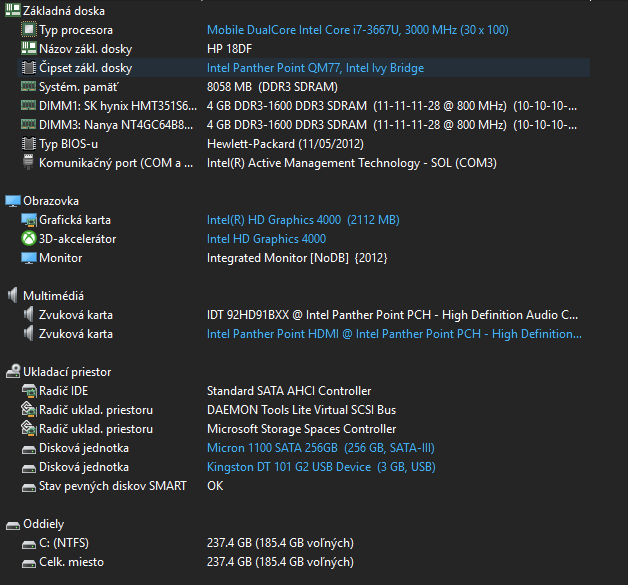Click the Kingston USB disk drive icon
This screenshot has height=585, width=628.
[x=28, y=468]
